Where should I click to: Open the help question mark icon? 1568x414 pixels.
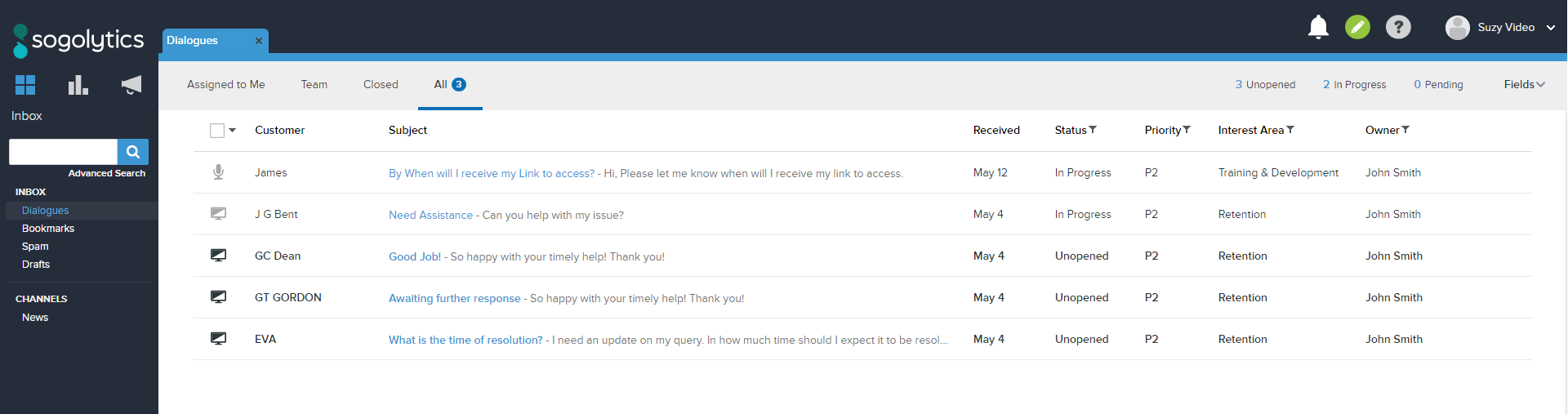click(x=1398, y=27)
